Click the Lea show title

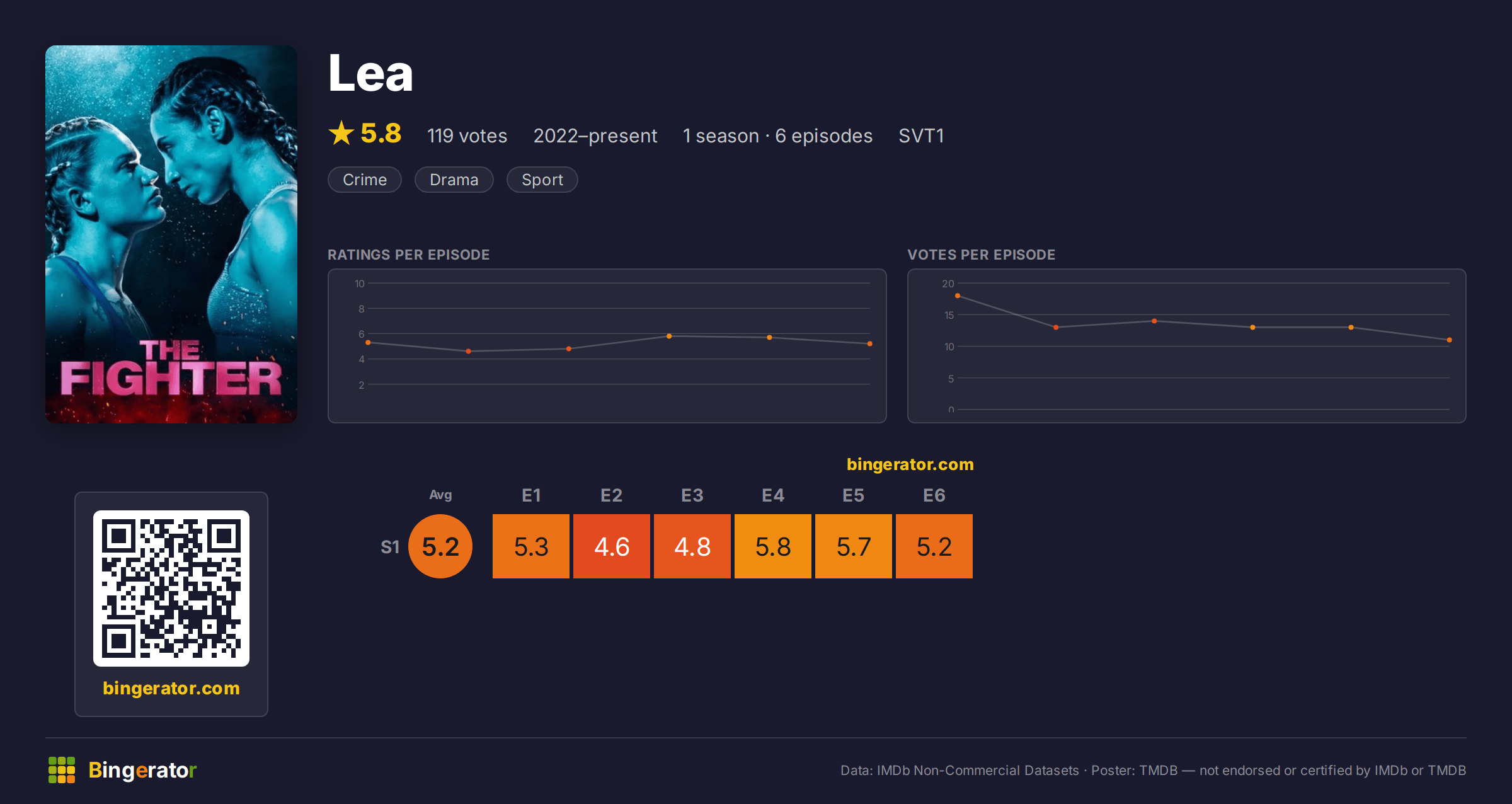pyautogui.click(x=370, y=73)
